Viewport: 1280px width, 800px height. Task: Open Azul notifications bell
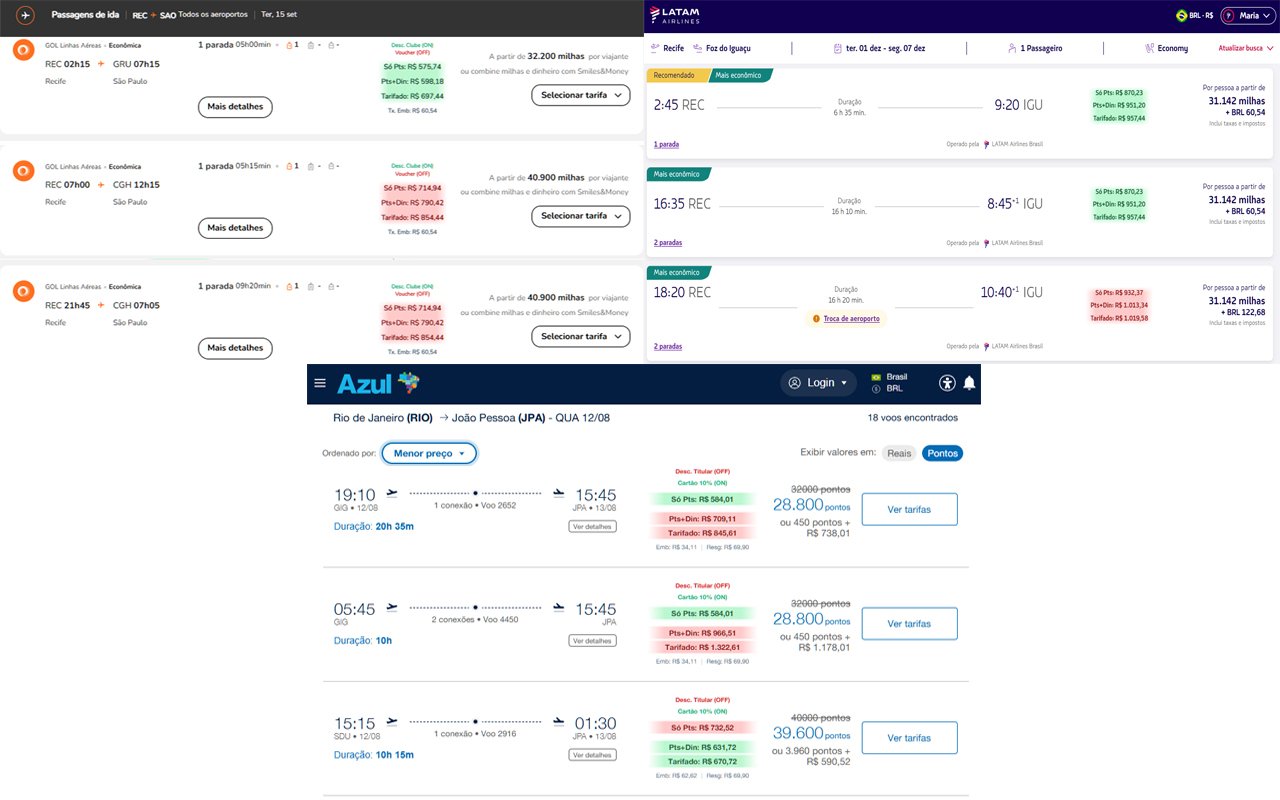969,383
